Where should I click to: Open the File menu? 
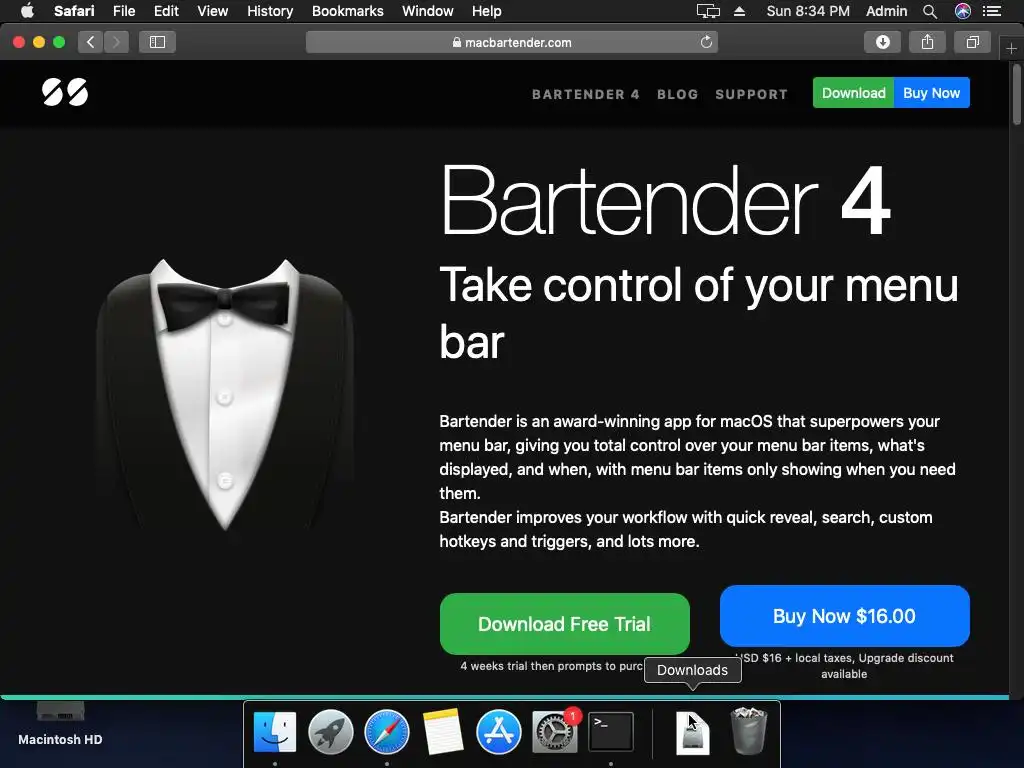[124, 11]
